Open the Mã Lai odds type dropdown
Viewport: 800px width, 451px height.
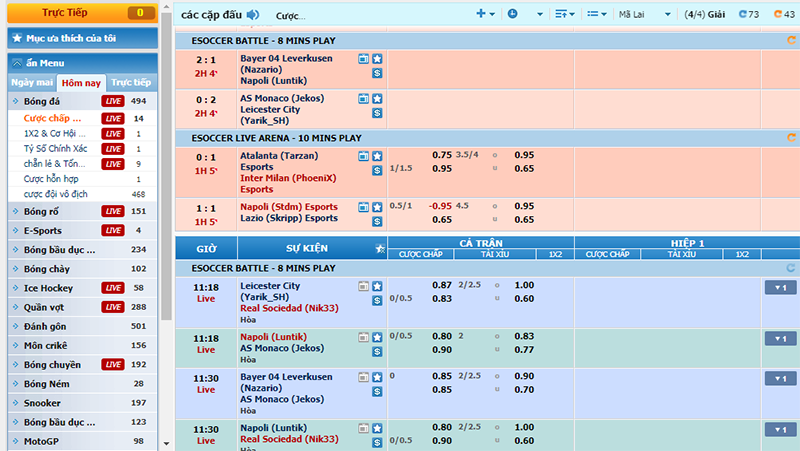tap(644, 14)
